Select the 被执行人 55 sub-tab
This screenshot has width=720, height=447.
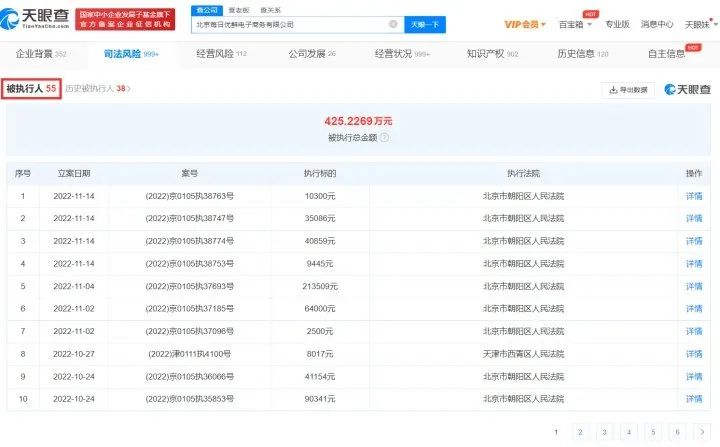point(30,89)
